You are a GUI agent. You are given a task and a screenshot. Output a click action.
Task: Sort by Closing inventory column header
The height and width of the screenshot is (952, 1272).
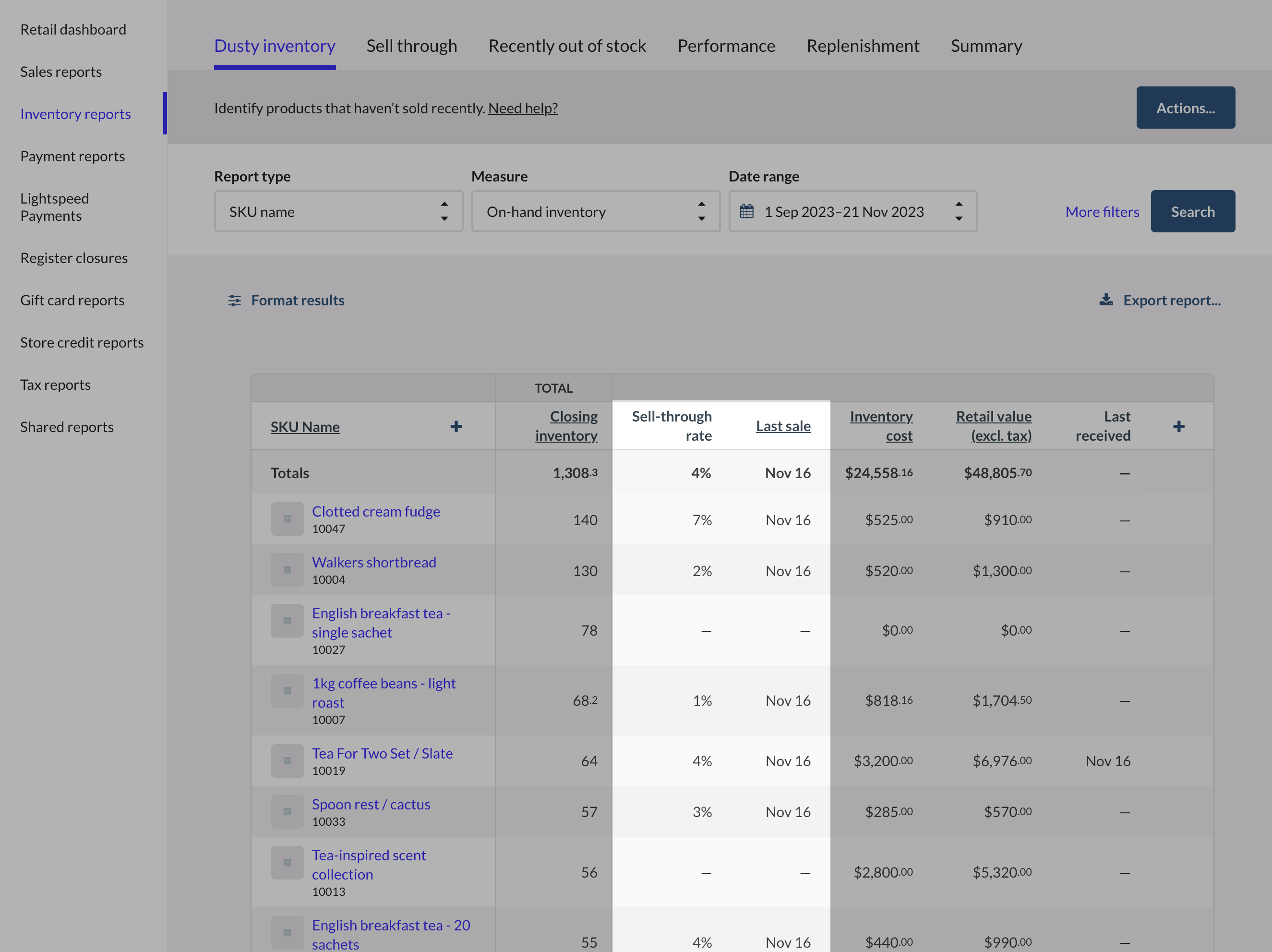click(x=566, y=426)
